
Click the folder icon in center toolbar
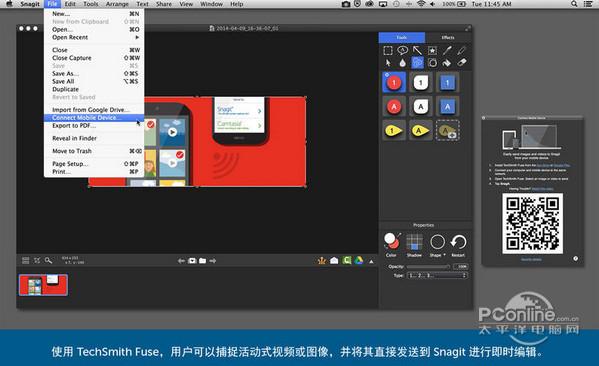202,261
